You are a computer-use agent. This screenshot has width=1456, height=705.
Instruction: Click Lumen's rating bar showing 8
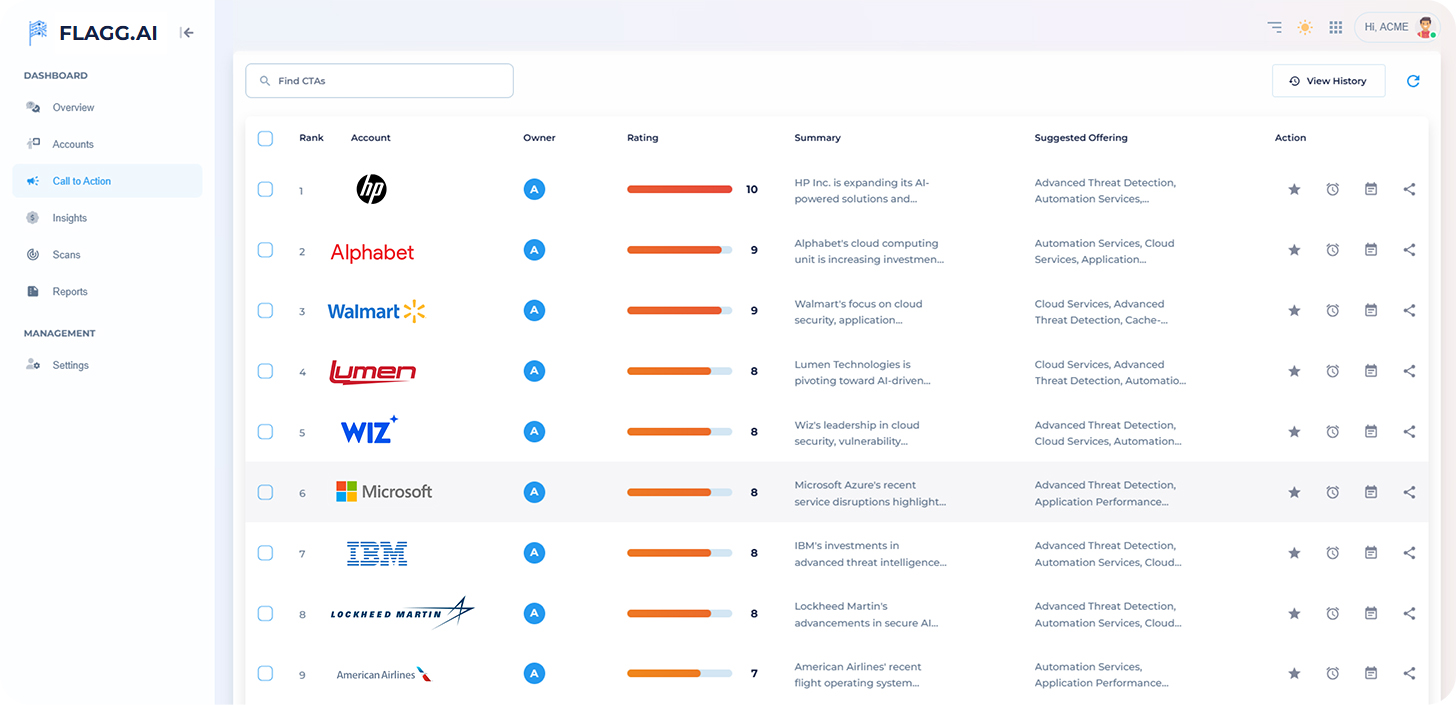click(680, 371)
